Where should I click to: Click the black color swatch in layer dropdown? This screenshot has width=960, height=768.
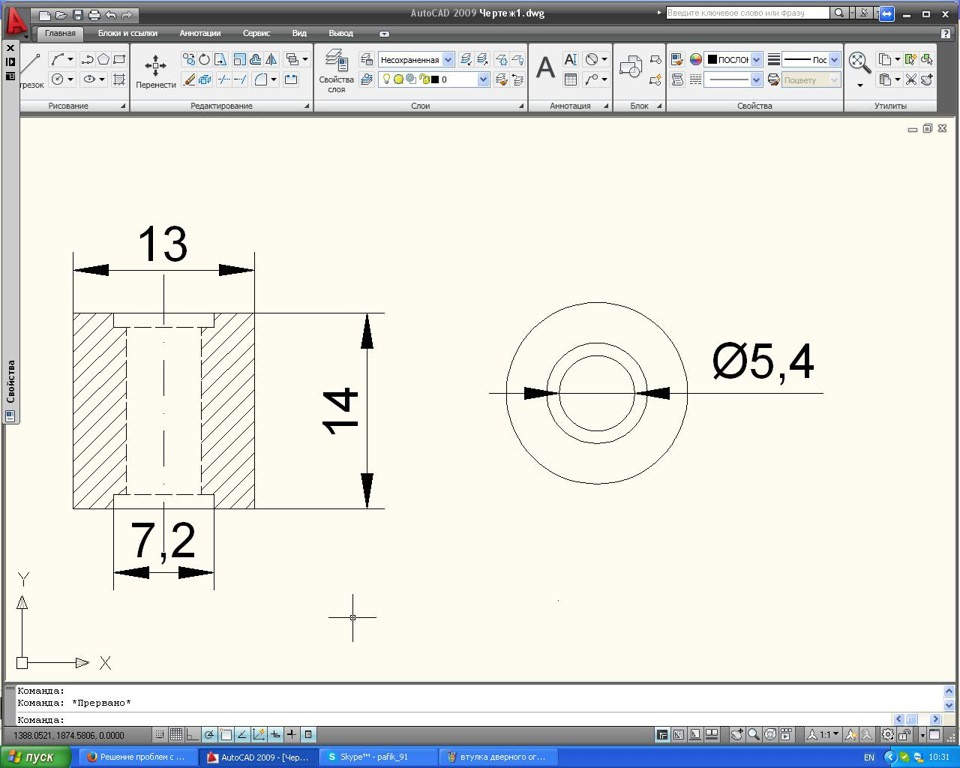(434, 80)
